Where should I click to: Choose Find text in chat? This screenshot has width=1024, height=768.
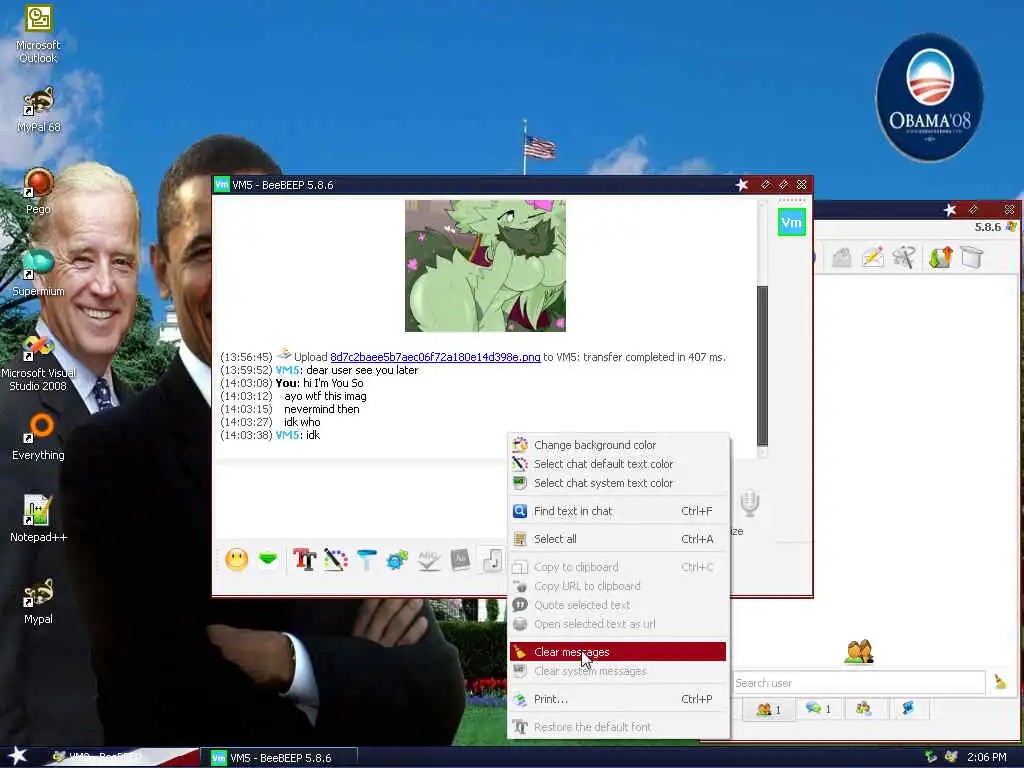coord(618,511)
